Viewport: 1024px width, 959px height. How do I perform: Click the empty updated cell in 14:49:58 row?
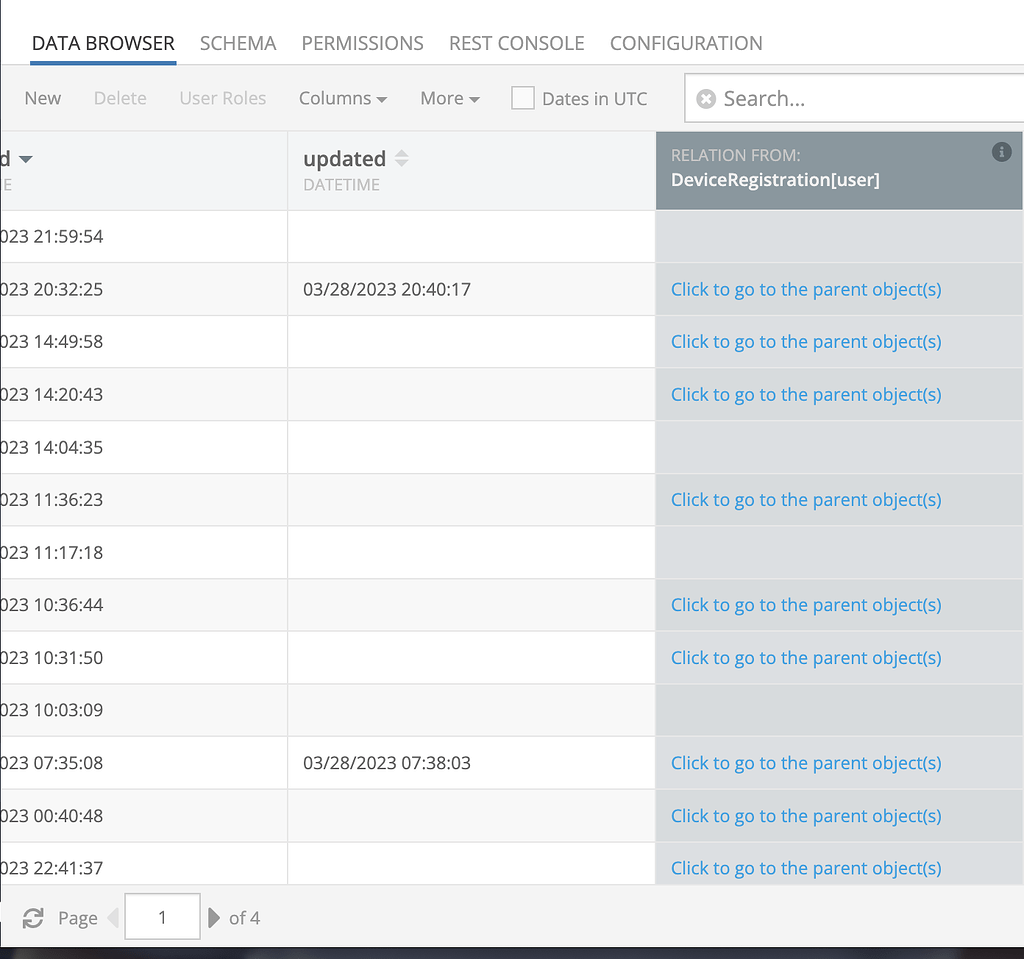pos(471,342)
